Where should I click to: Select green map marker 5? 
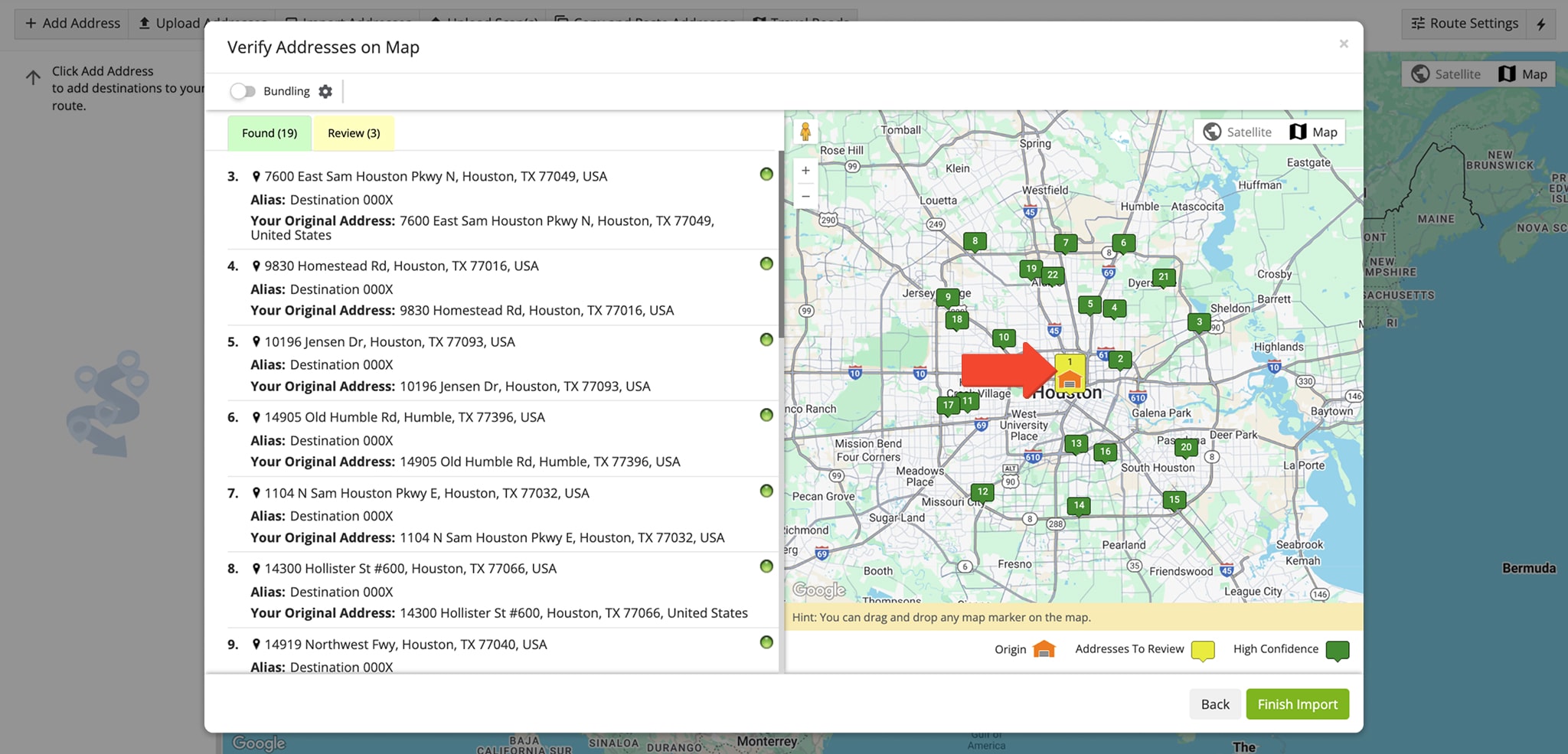coord(1090,305)
